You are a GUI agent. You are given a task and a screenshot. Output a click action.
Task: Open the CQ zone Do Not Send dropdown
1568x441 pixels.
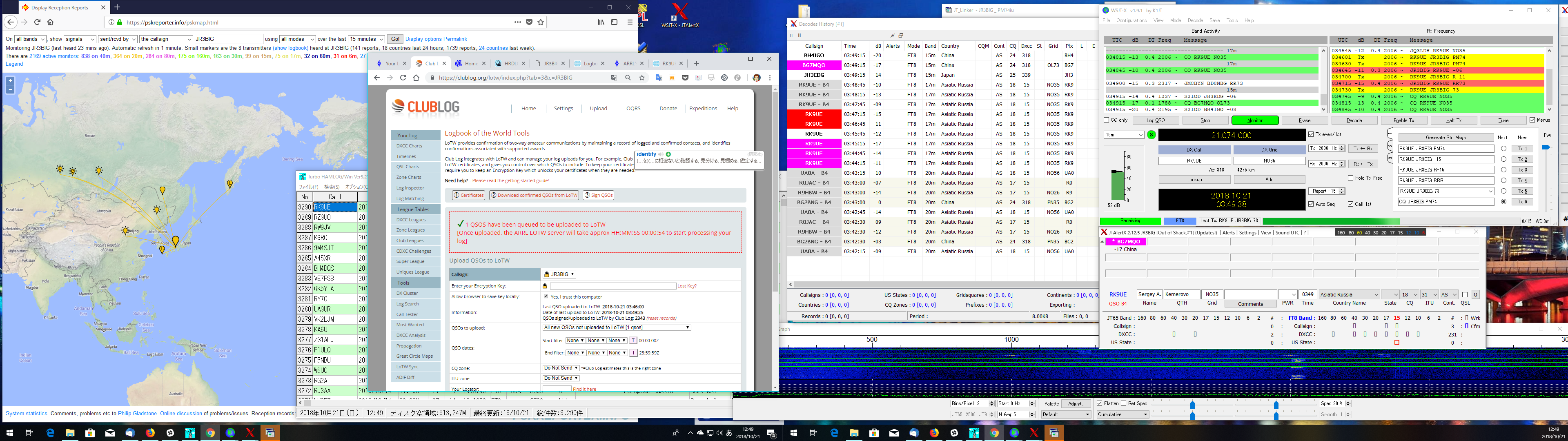click(x=561, y=368)
